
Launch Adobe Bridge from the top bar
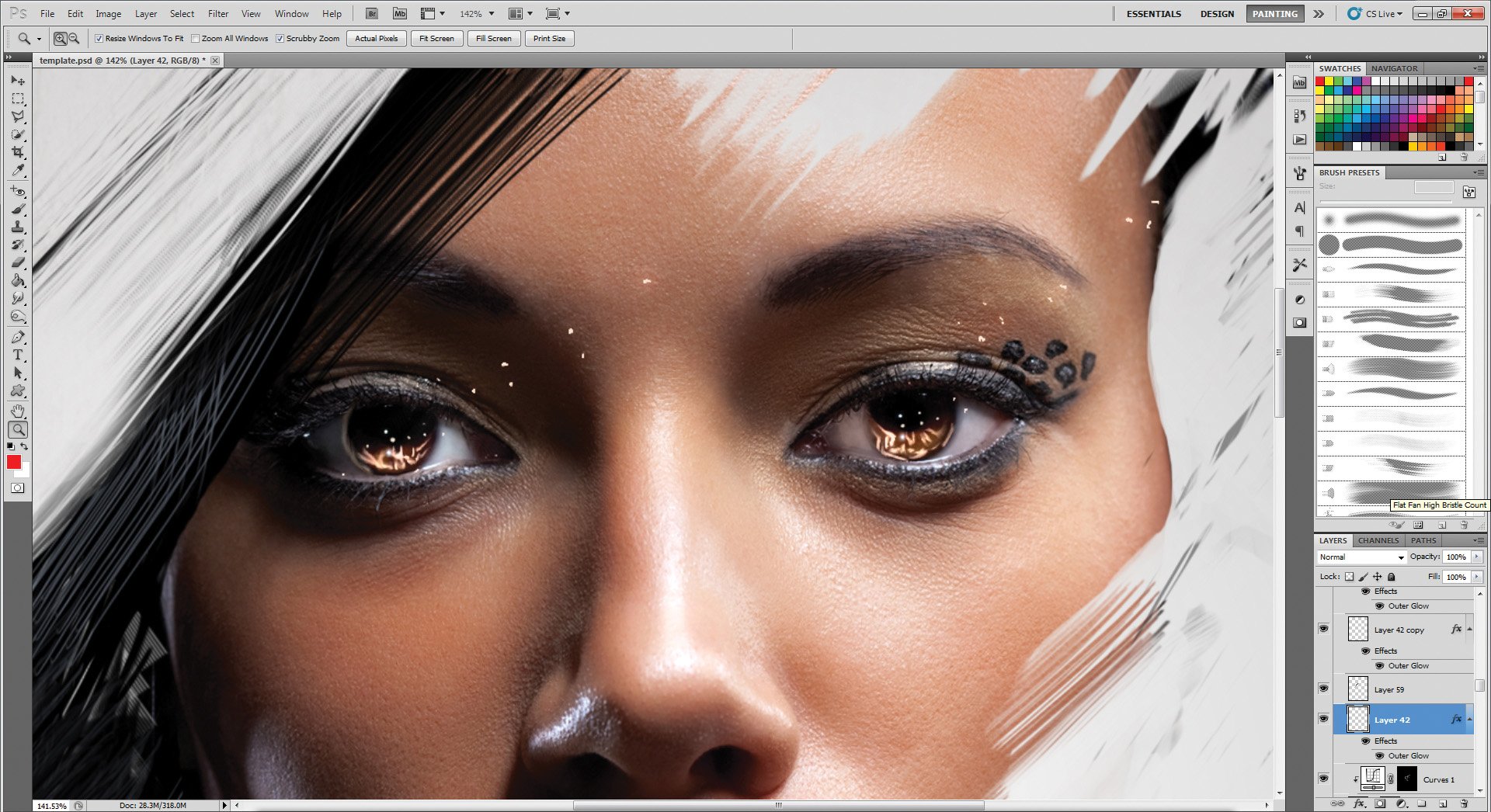372,14
